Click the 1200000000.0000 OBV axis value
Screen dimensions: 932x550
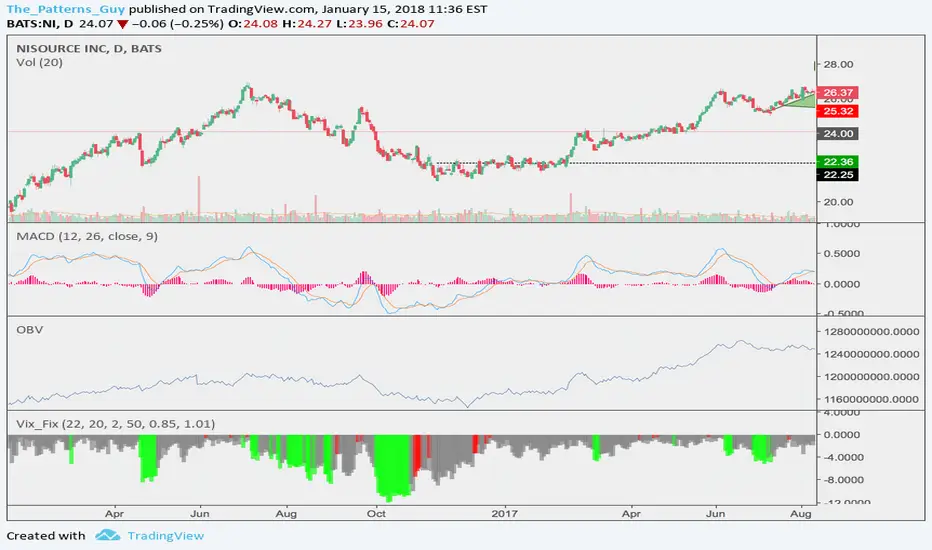coord(871,377)
